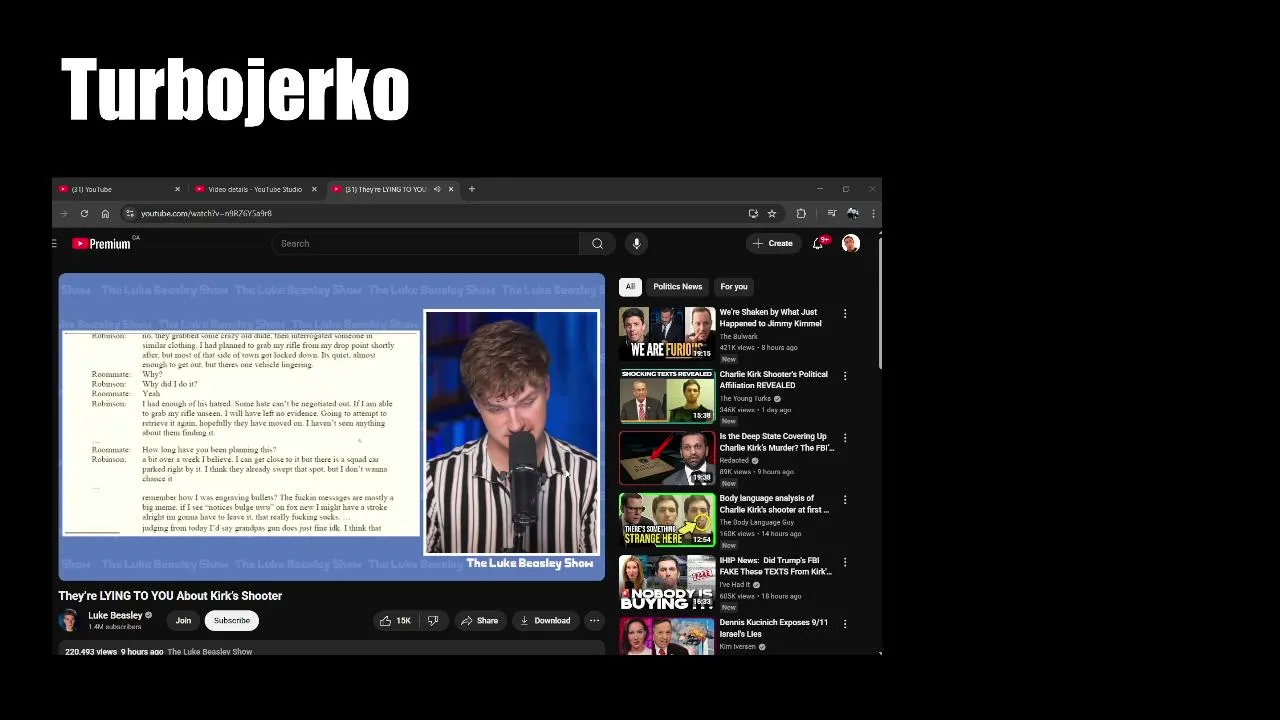The image size is (1280, 720).
Task: Open Charlie Kirk Shooter's Political Affiliation video title
Action: tap(774, 380)
